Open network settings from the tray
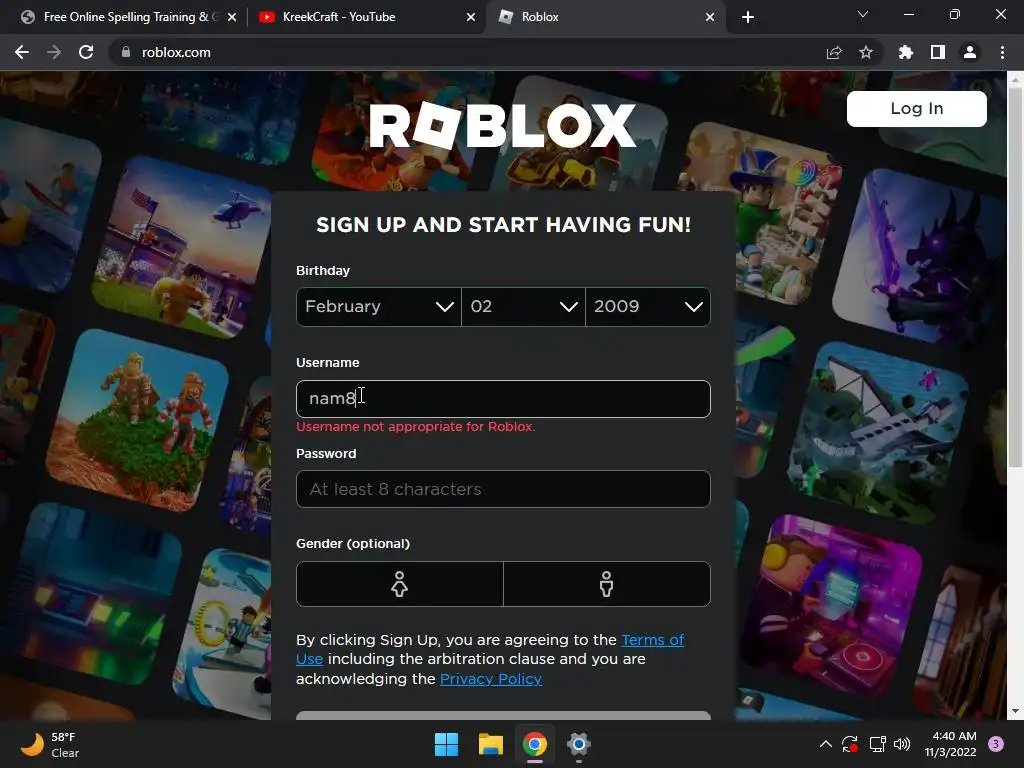 tap(877, 744)
